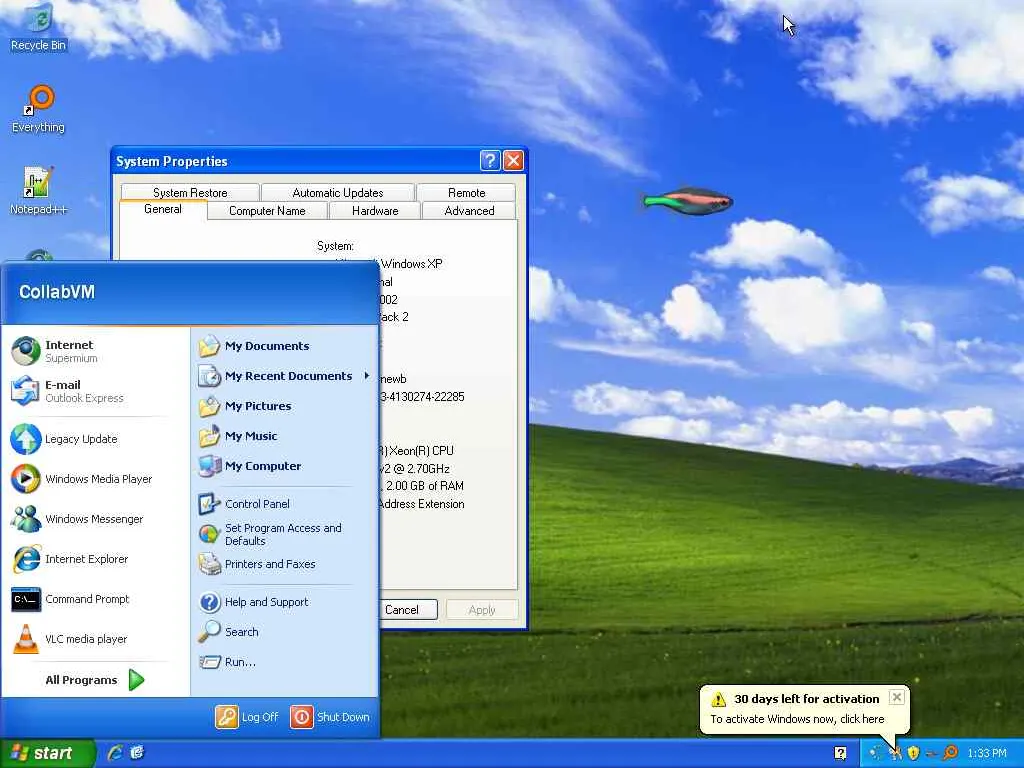1024x768 pixels.
Task: Click the Start button
Action: pyautogui.click(x=48, y=754)
